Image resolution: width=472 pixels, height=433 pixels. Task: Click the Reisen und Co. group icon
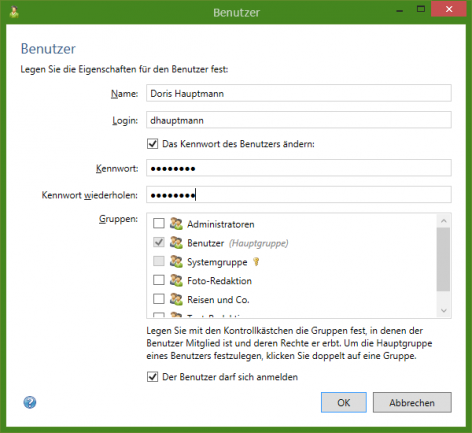(176, 299)
